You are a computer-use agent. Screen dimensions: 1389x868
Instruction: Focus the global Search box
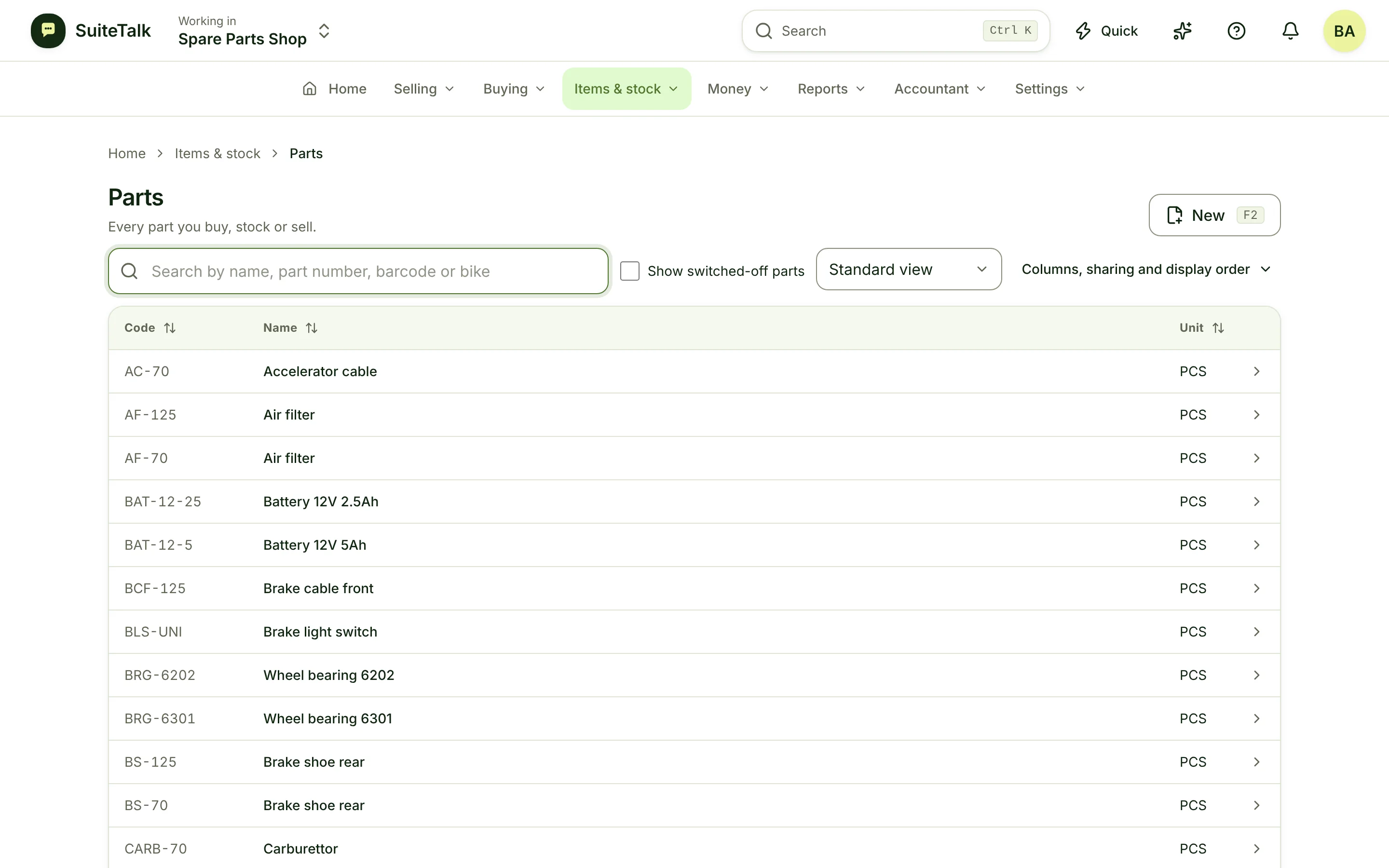tap(896, 31)
